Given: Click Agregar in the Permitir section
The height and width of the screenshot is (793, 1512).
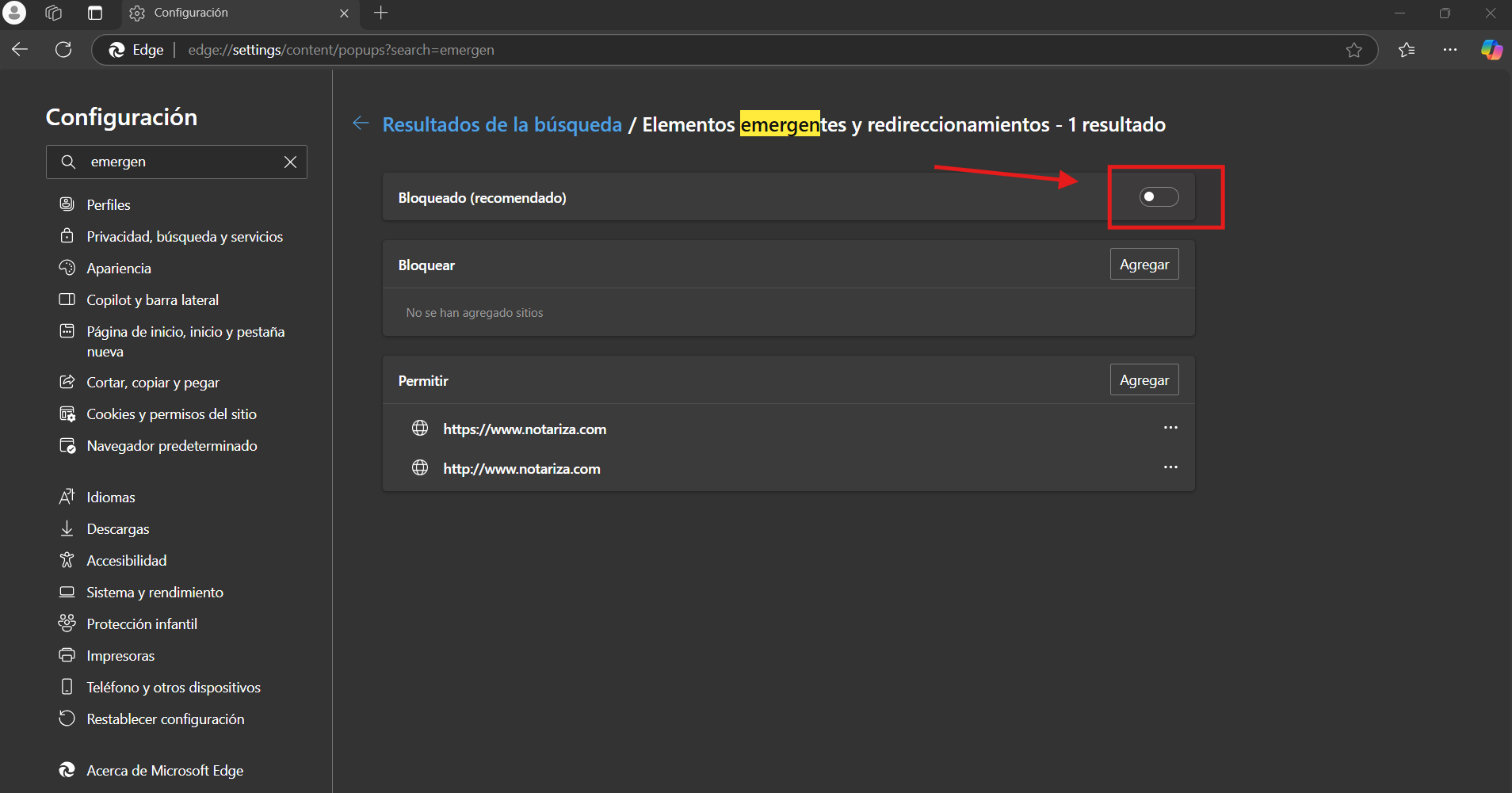Looking at the screenshot, I should coord(1144,380).
